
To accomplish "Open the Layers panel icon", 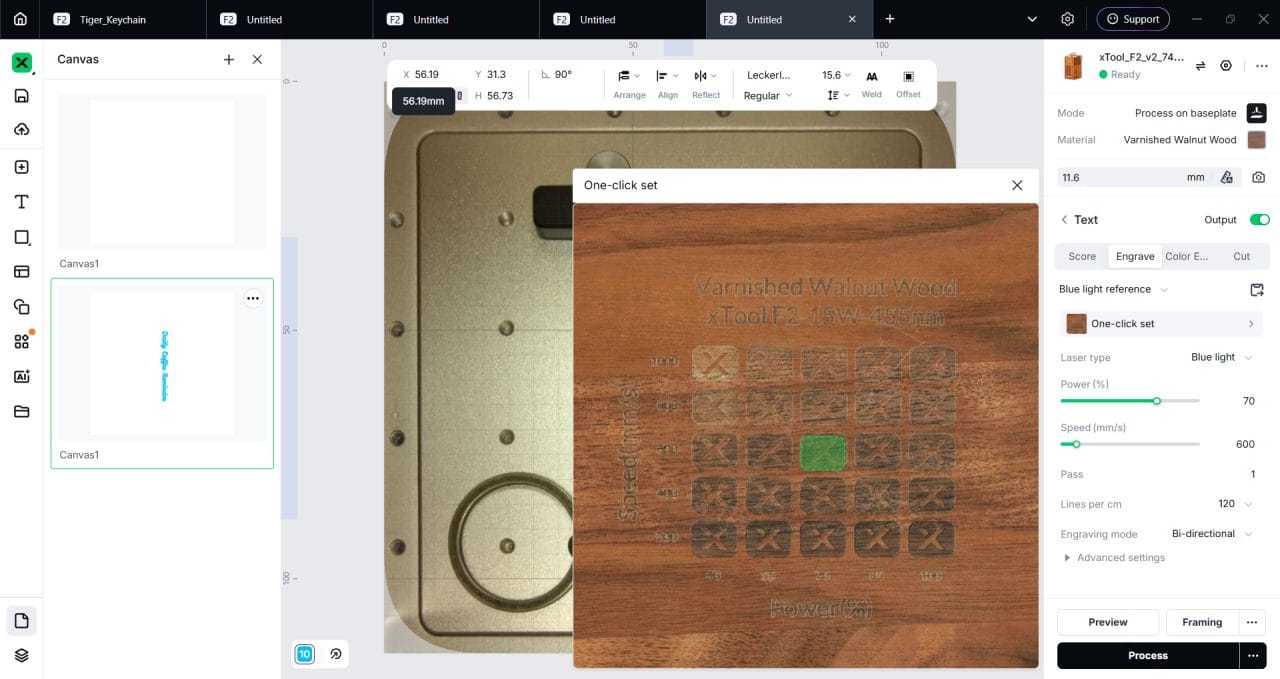I will 21,655.
